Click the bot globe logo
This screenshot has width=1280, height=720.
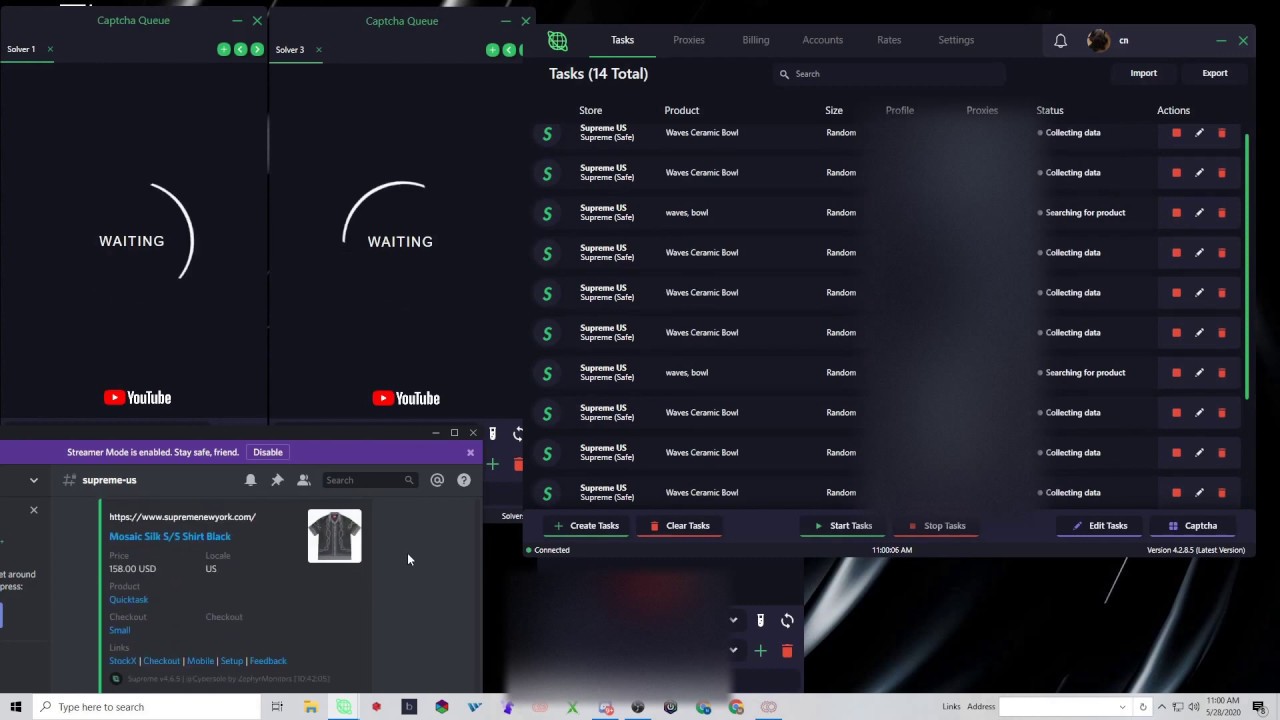(558, 41)
